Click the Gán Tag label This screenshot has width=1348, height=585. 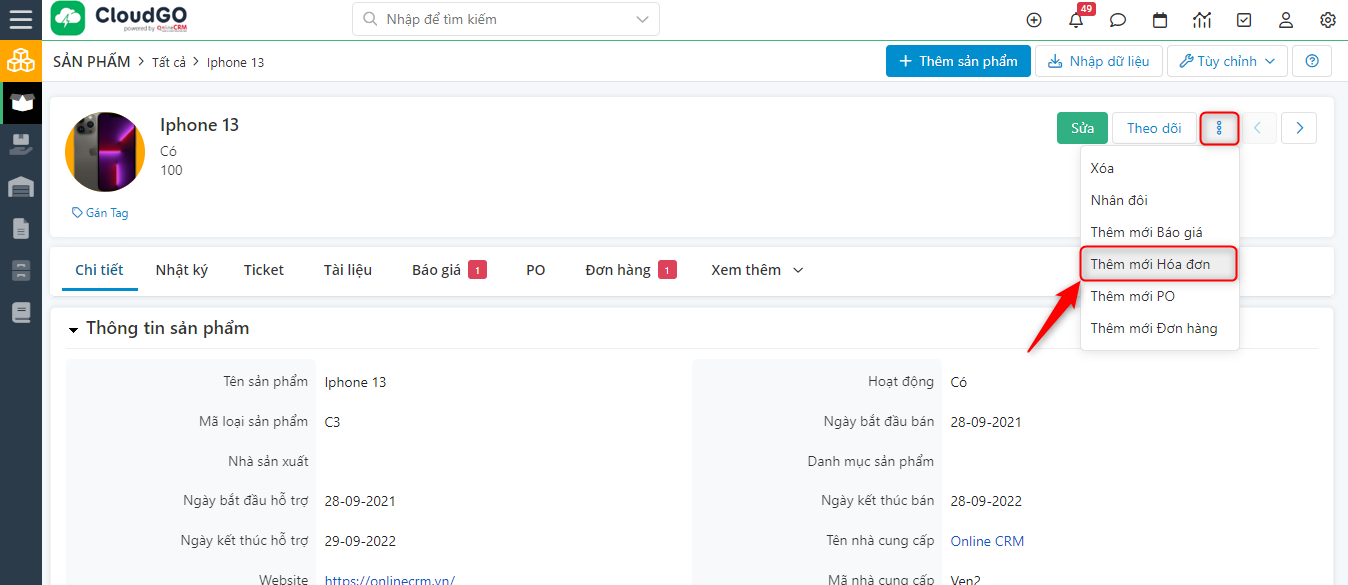pos(100,213)
